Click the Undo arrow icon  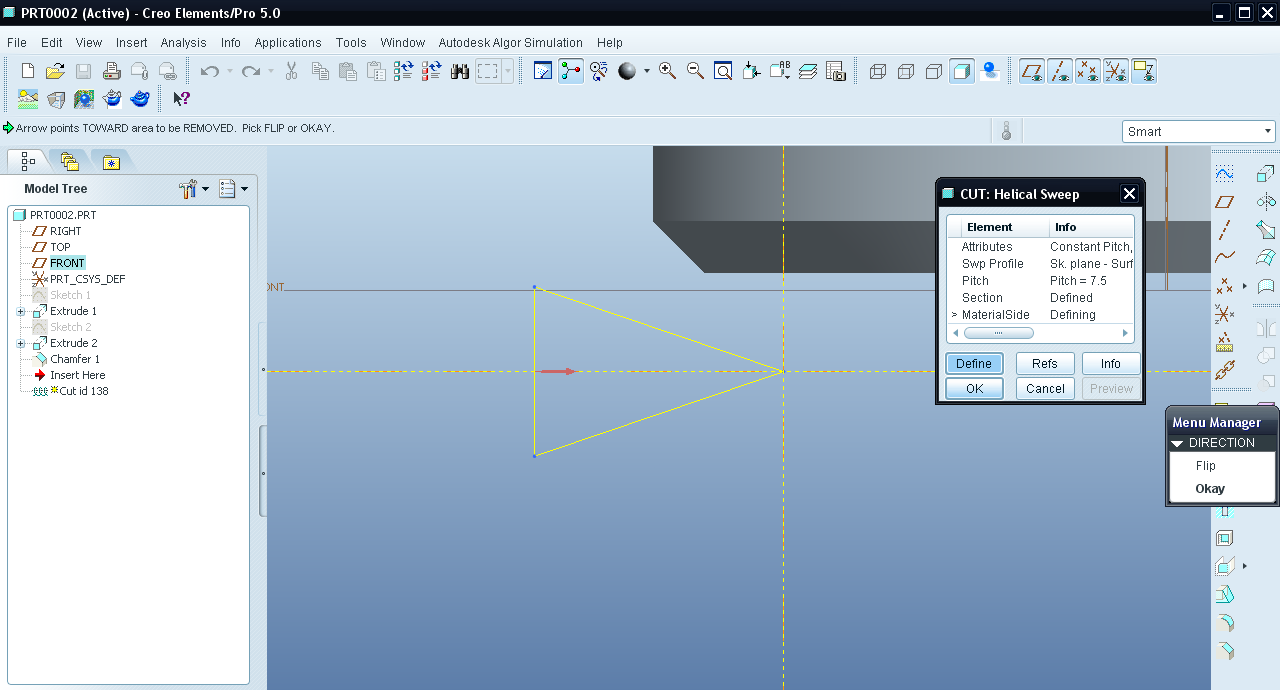(209, 71)
